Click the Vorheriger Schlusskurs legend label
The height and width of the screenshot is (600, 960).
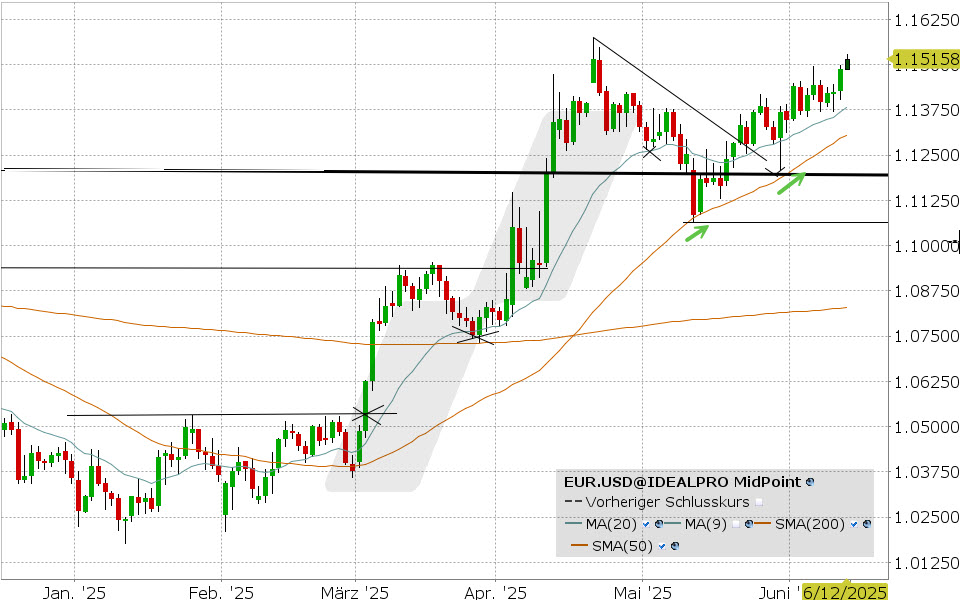pos(667,502)
